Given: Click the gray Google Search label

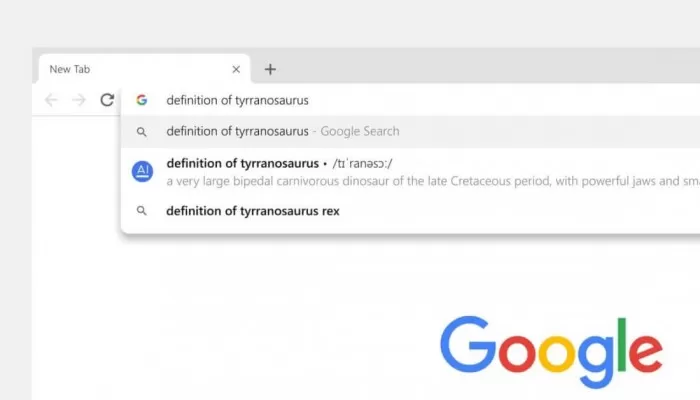Looking at the screenshot, I should (360, 131).
